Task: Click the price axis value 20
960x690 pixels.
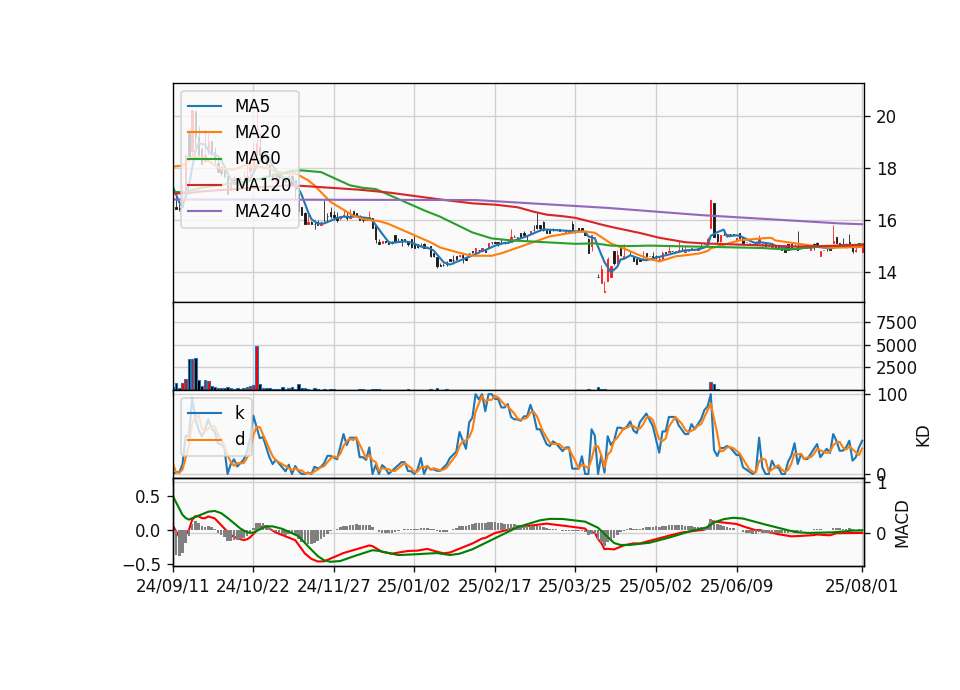Action: [886, 117]
